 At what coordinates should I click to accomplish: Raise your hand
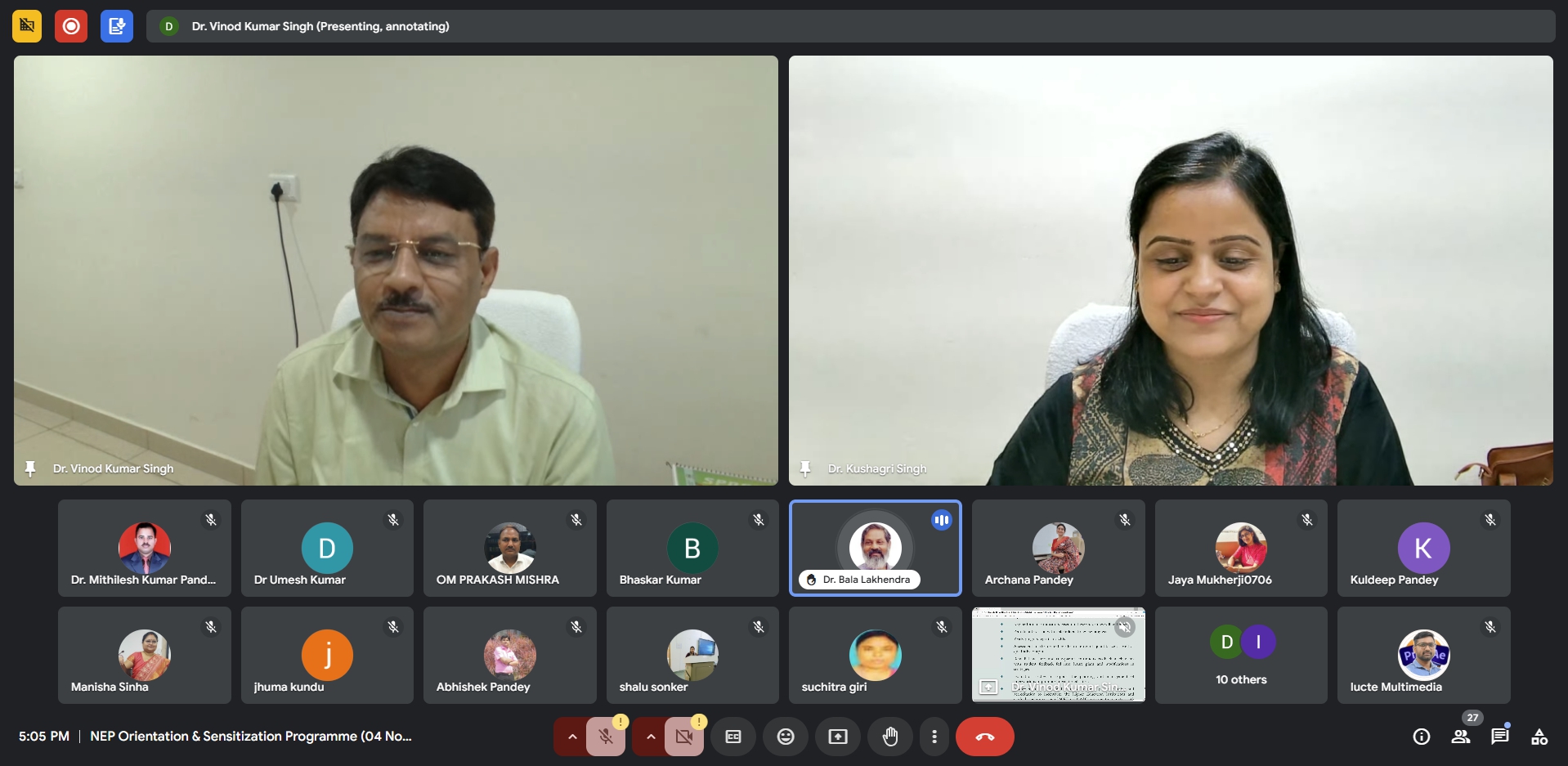(889, 737)
